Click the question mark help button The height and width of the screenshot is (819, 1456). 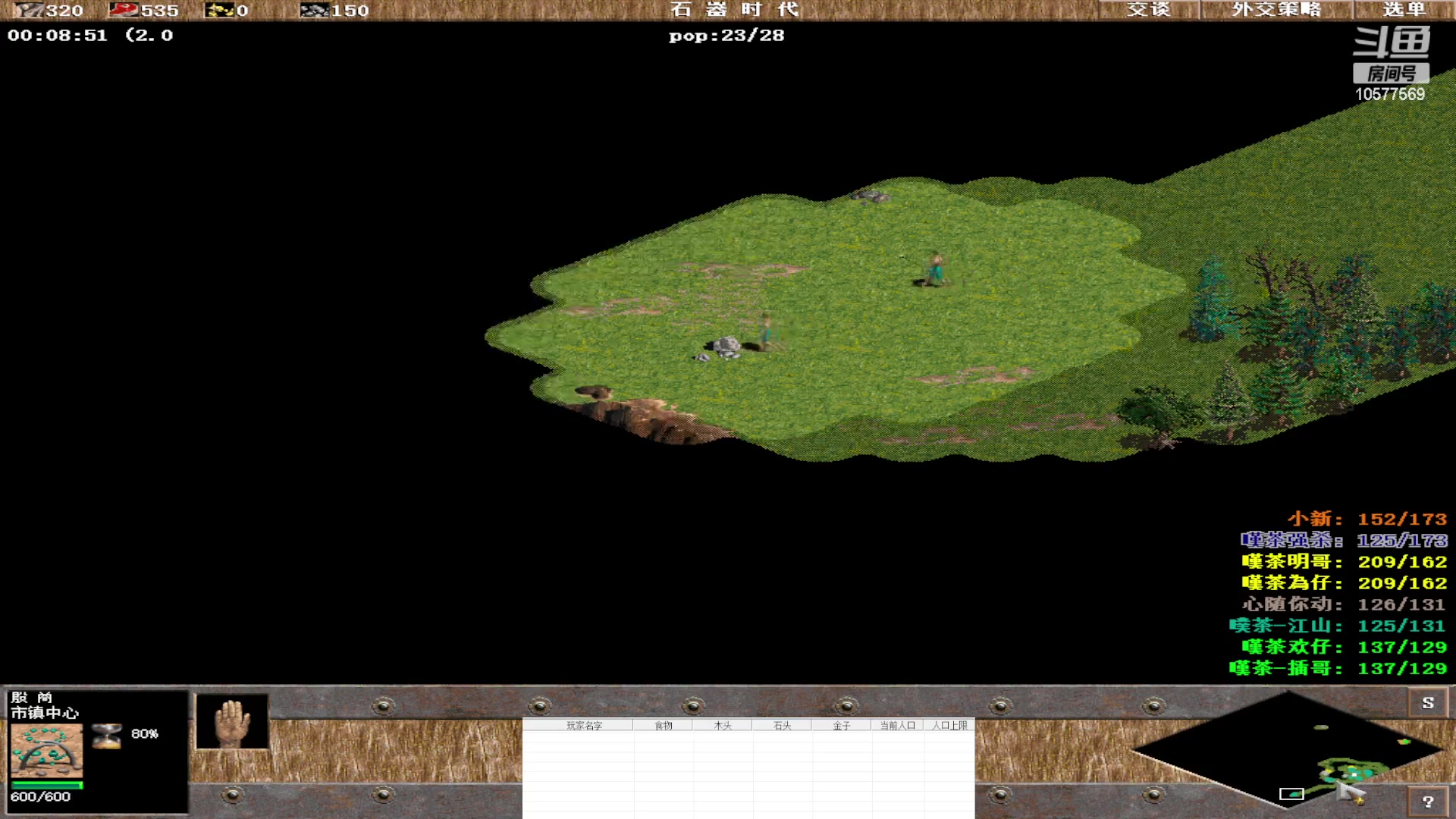tap(1428, 802)
